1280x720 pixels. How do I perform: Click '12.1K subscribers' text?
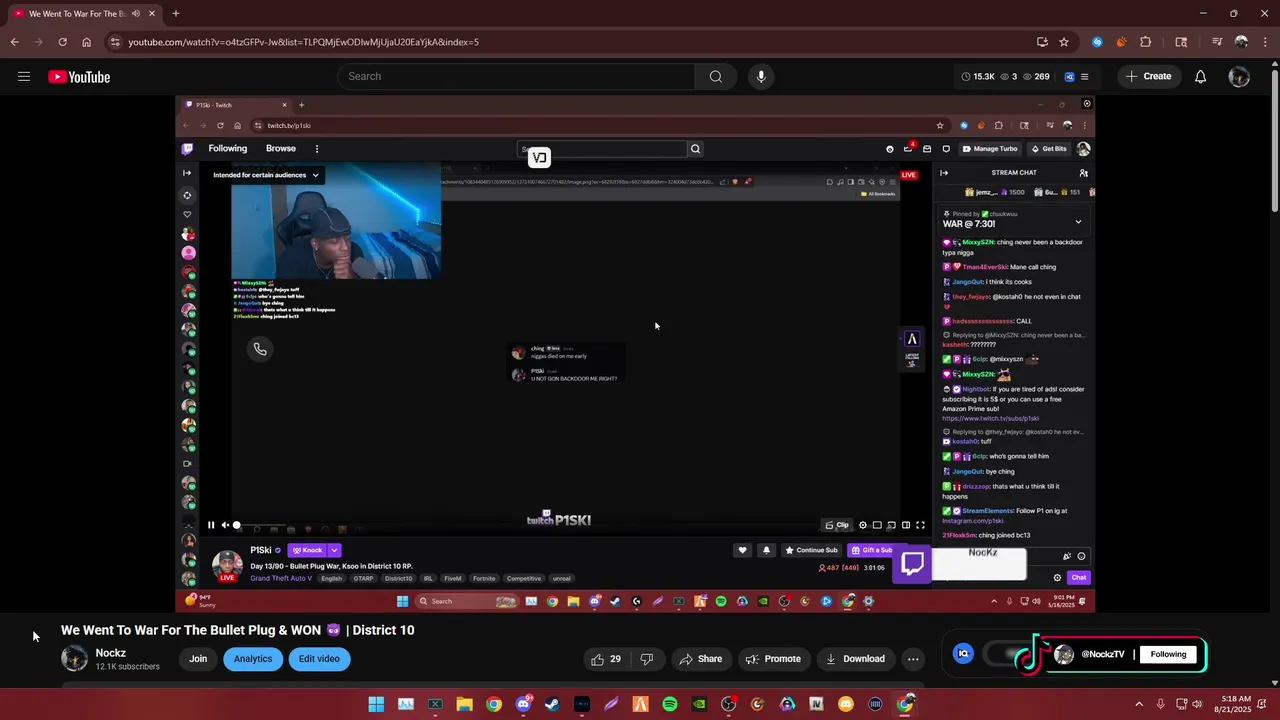127,667
